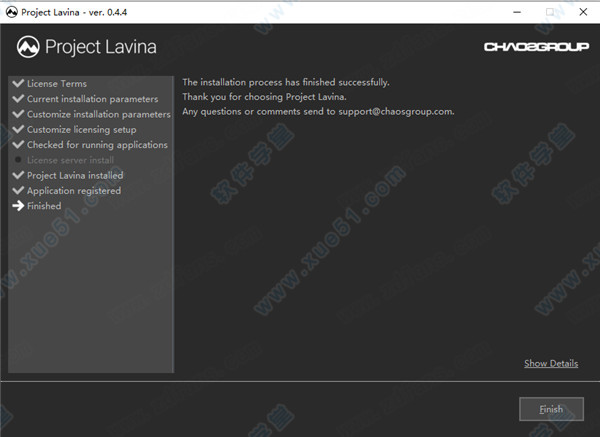
Task: Click the checkmark beside License Terms
Action: (x=18, y=83)
